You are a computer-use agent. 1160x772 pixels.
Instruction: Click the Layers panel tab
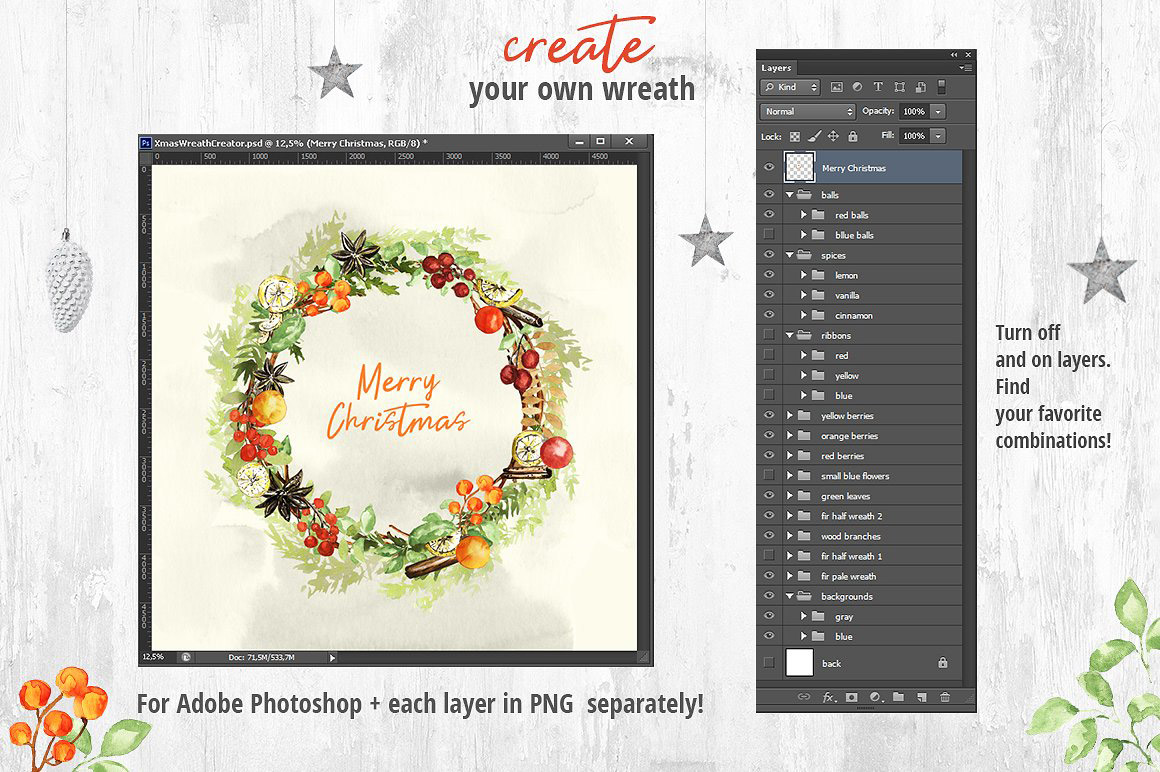pyautogui.click(x=777, y=68)
